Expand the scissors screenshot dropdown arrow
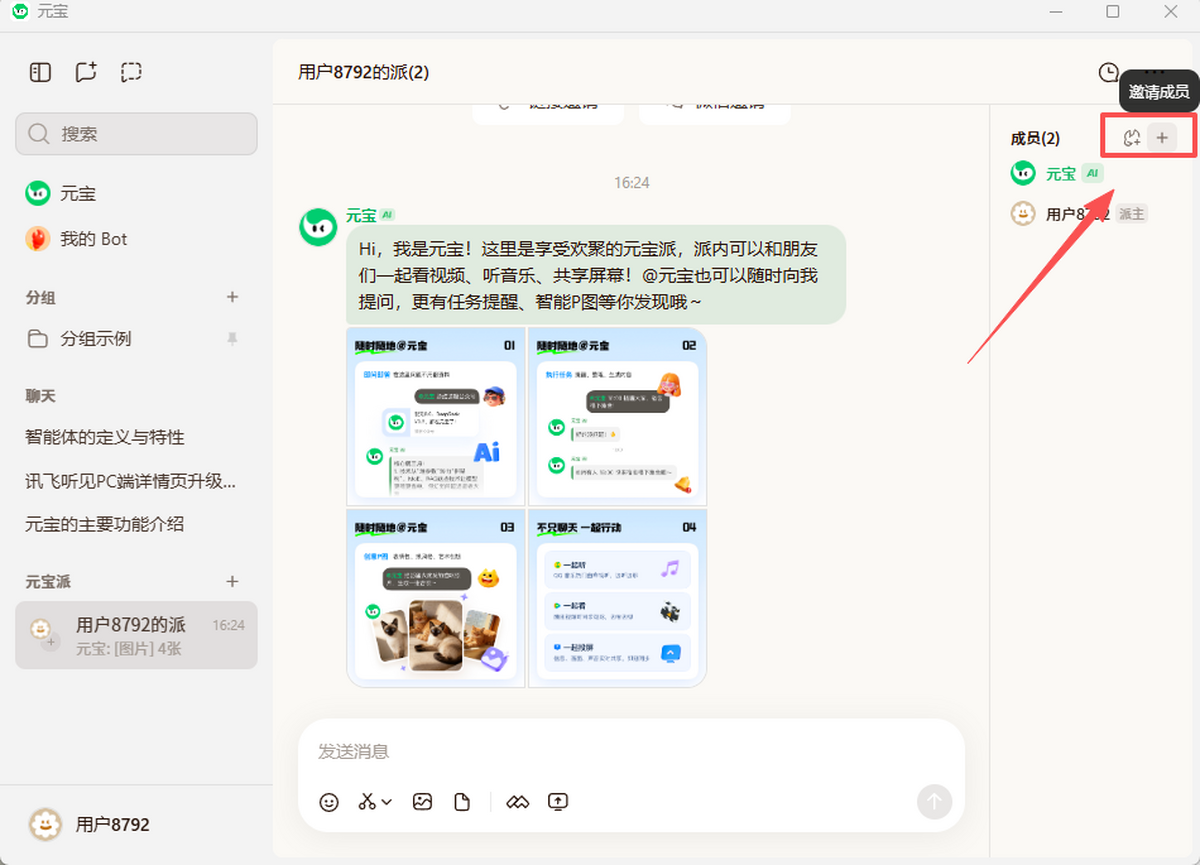Screen dimensions: 1200x865 click(x=387, y=802)
